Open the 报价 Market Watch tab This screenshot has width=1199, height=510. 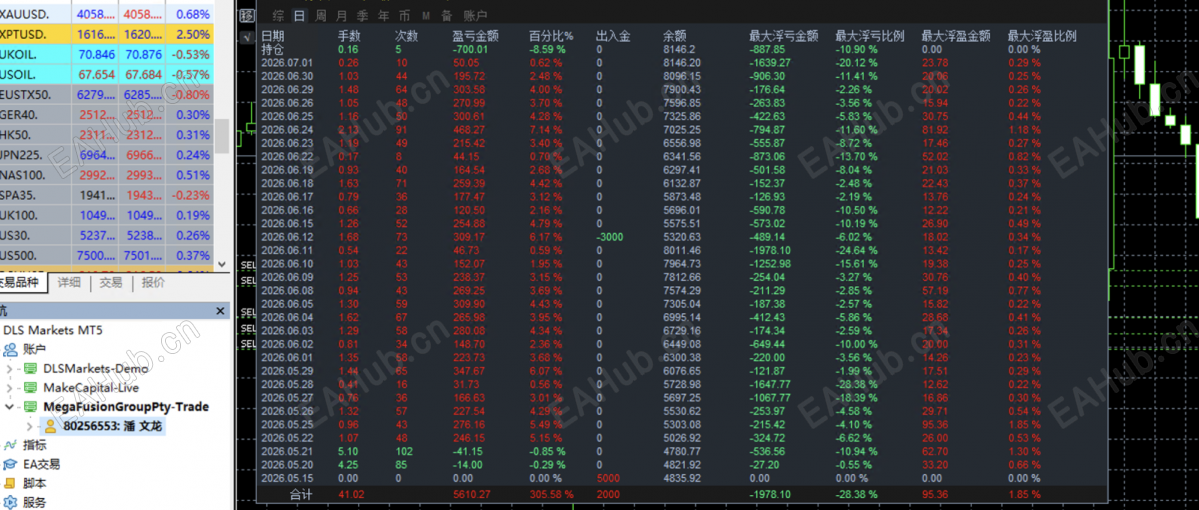153,283
